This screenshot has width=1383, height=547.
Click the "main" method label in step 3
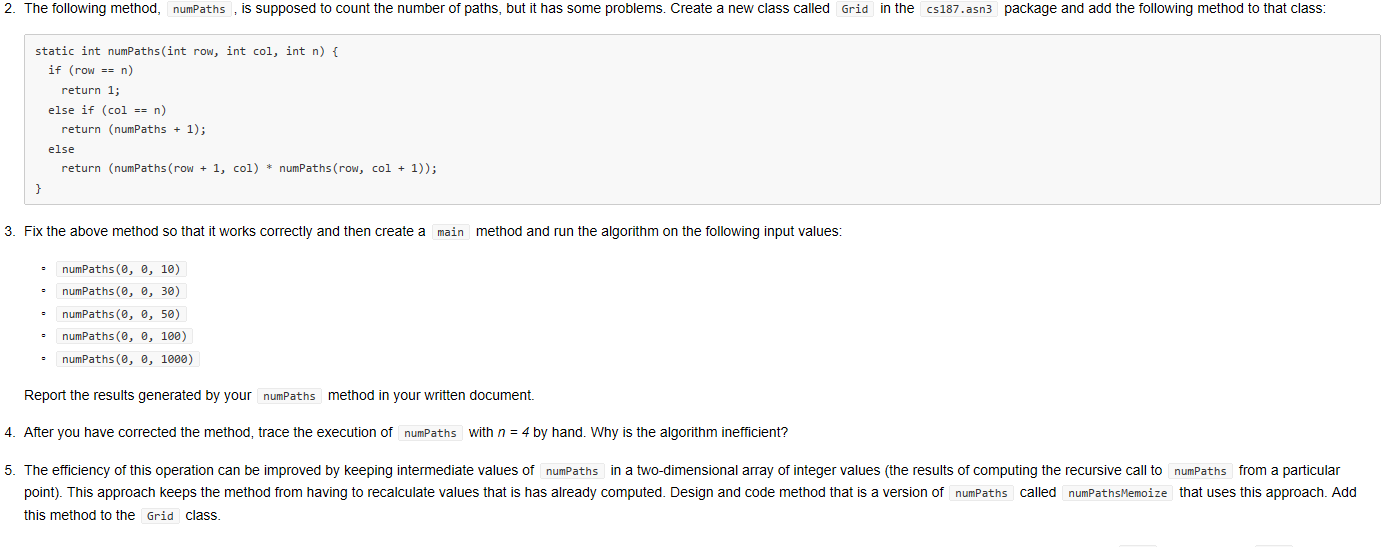pos(451,232)
